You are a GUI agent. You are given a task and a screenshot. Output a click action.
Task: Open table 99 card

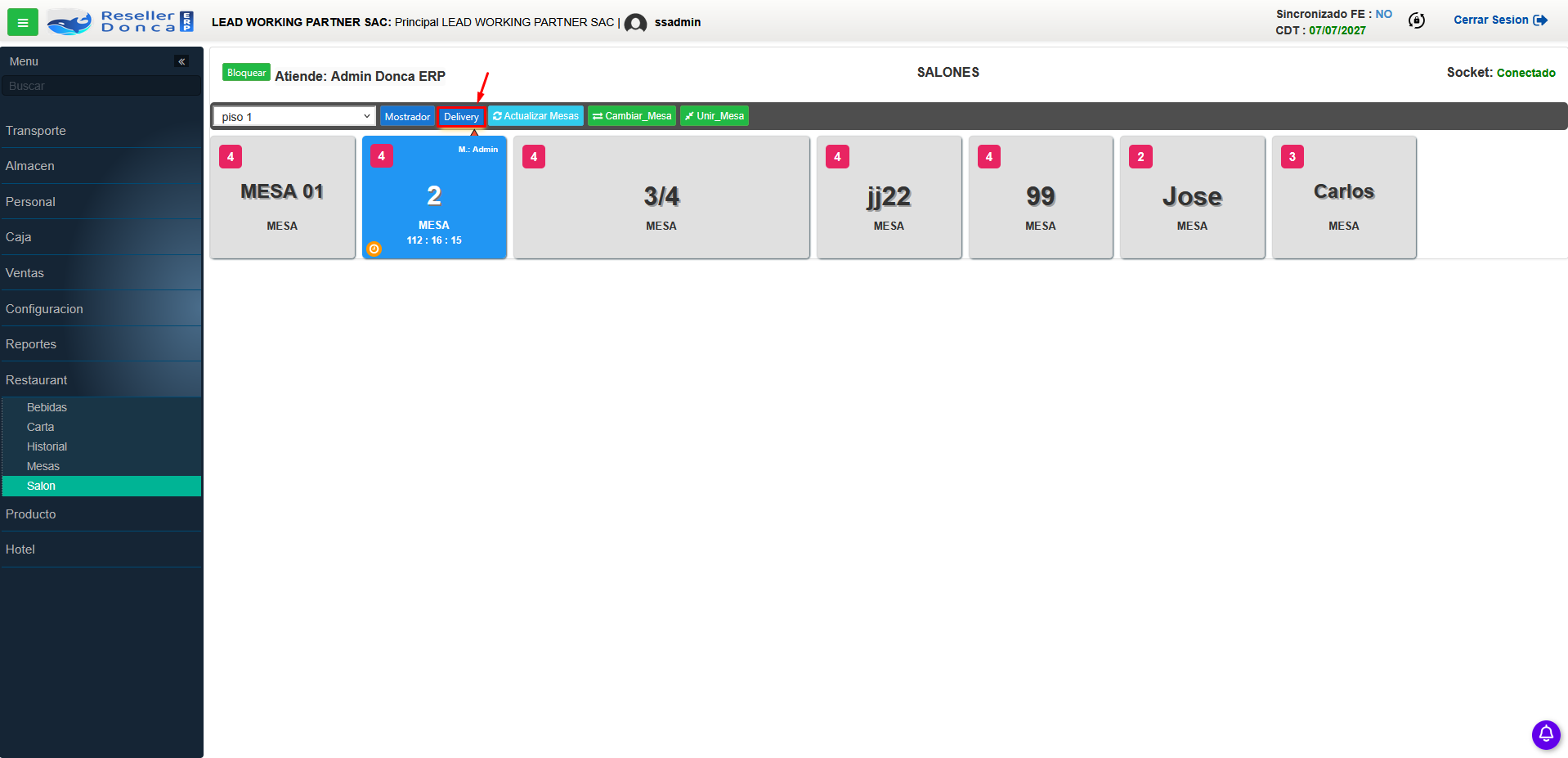click(1041, 197)
